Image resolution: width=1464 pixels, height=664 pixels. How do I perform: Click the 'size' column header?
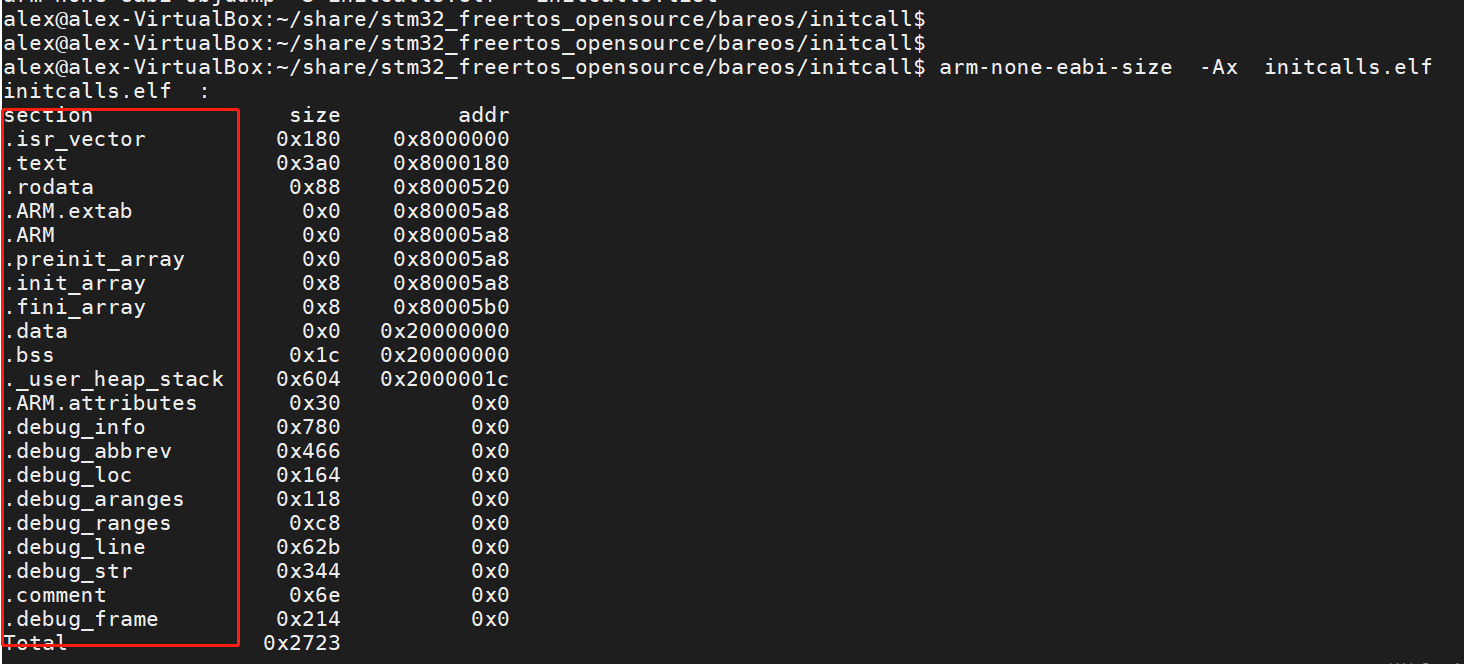pyautogui.click(x=315, y=115)
